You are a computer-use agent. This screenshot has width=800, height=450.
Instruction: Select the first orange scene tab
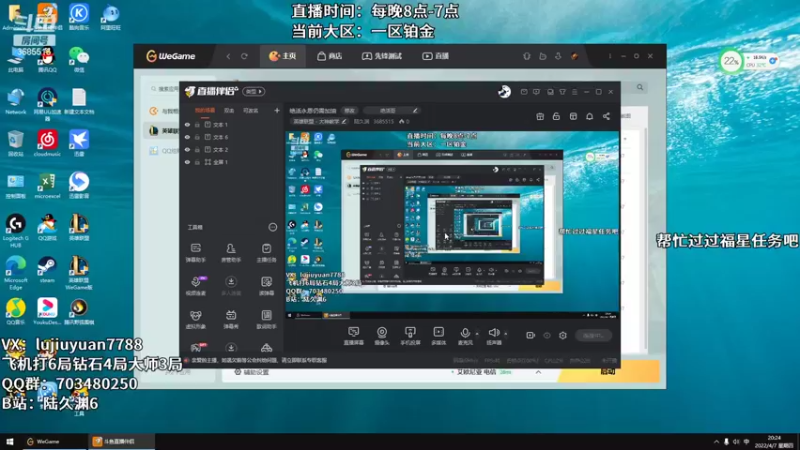point(205,111)
